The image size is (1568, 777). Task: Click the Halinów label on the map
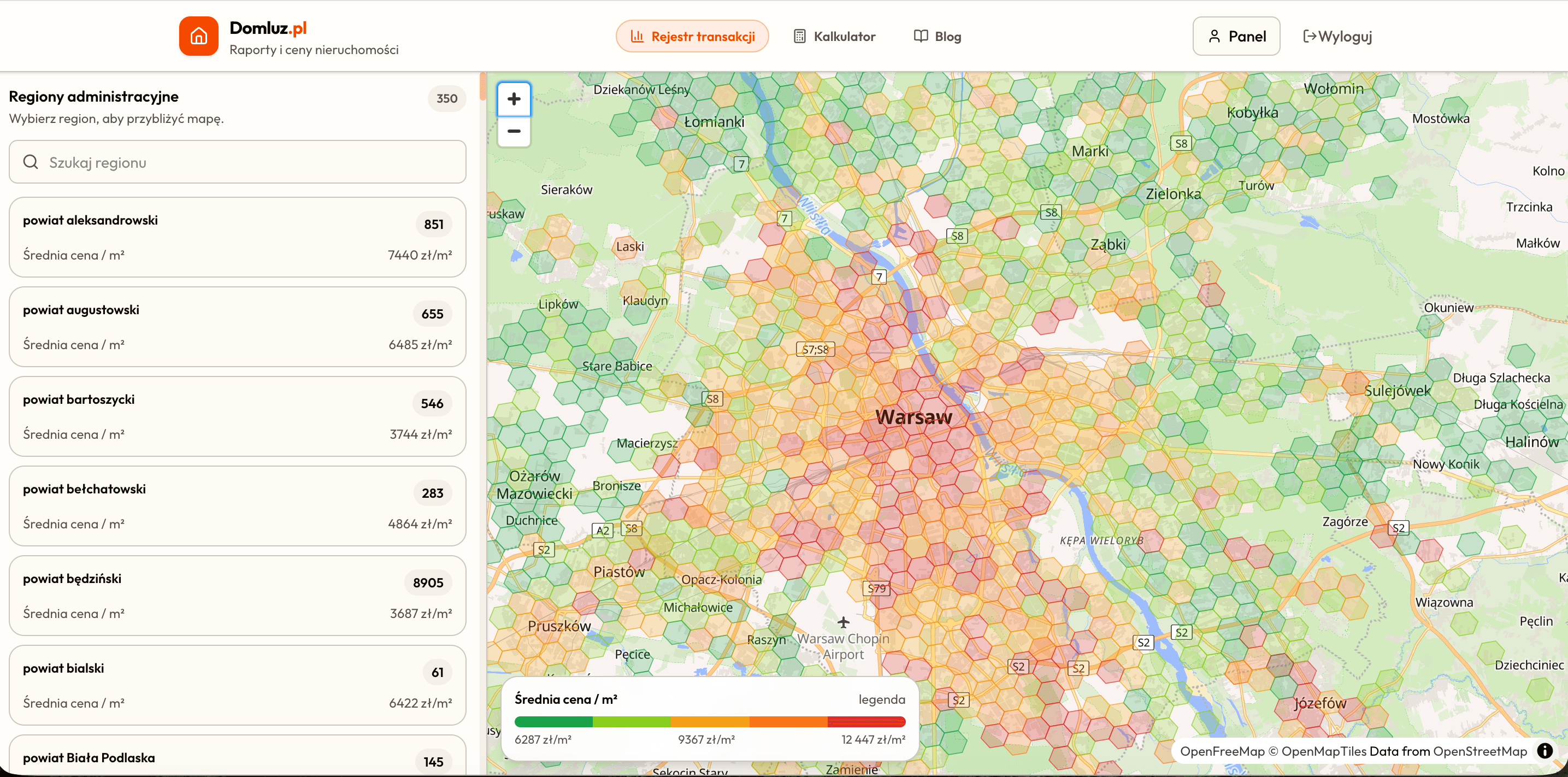click(1532, 442)
